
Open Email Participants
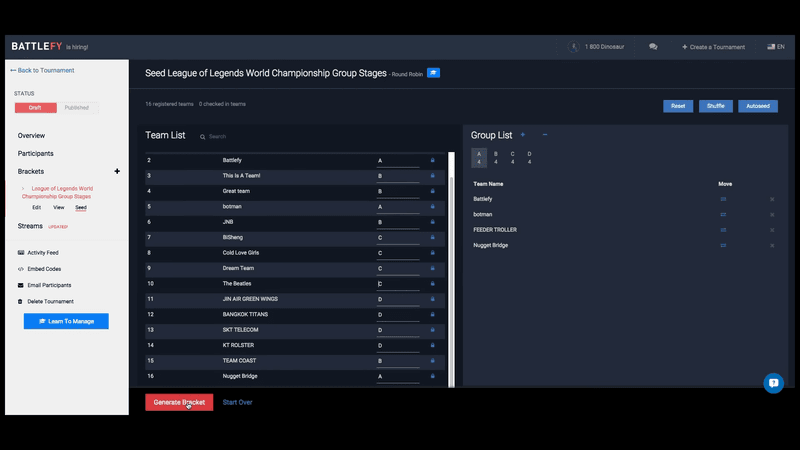(44, 285)
